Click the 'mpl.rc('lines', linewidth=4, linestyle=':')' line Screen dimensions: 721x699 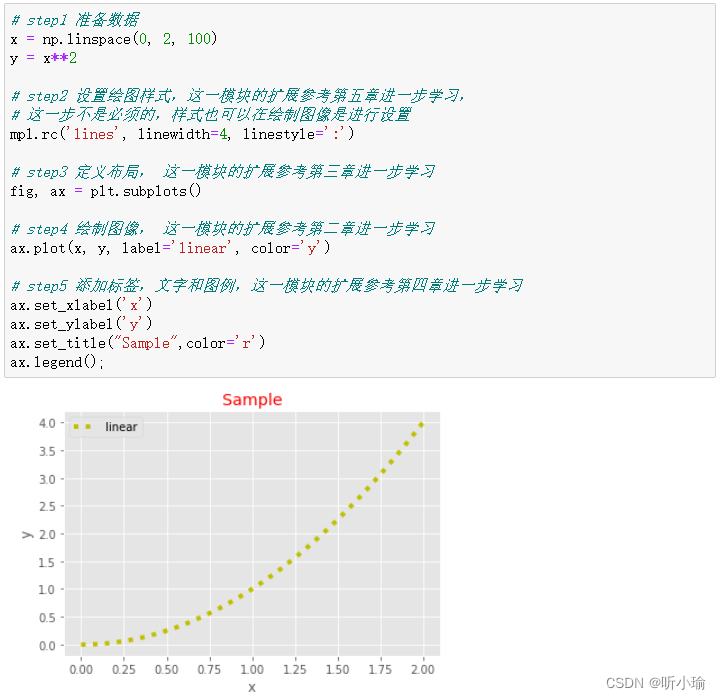tap(182, 134)
